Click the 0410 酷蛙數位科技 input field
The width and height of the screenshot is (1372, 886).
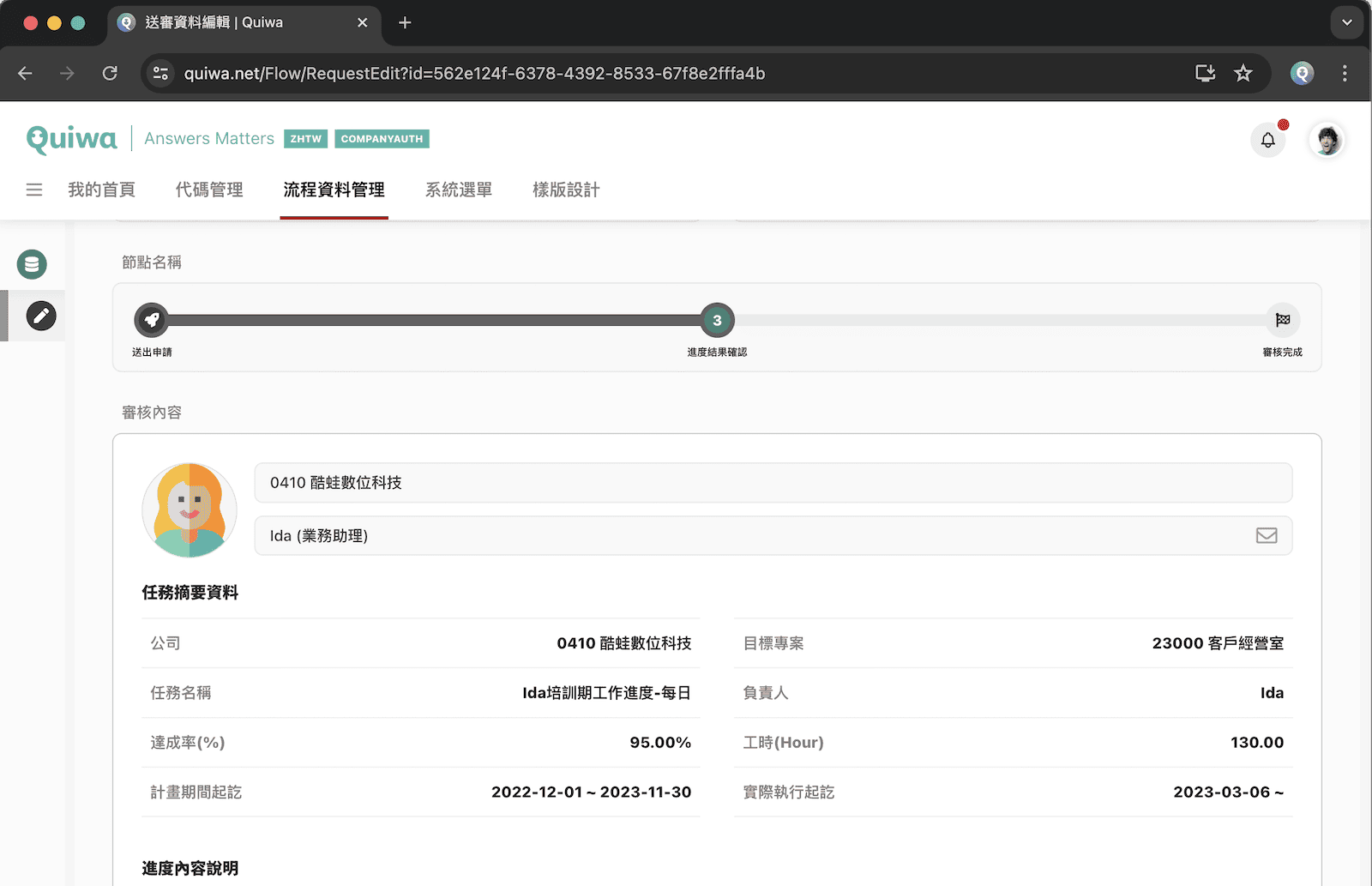[x=772, y=482]
